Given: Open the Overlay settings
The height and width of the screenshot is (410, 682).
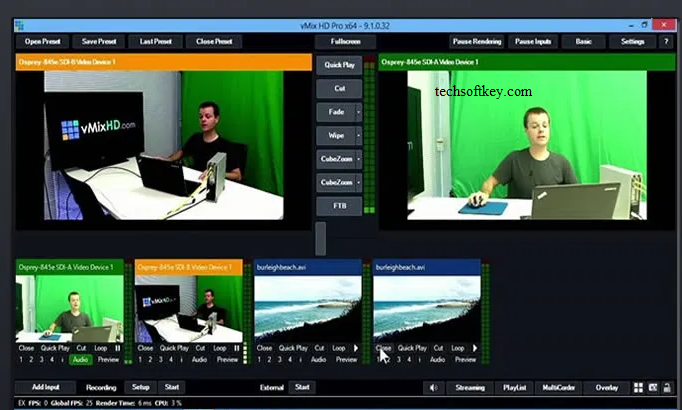Looking at the screenshot, I should click(607, 387).
